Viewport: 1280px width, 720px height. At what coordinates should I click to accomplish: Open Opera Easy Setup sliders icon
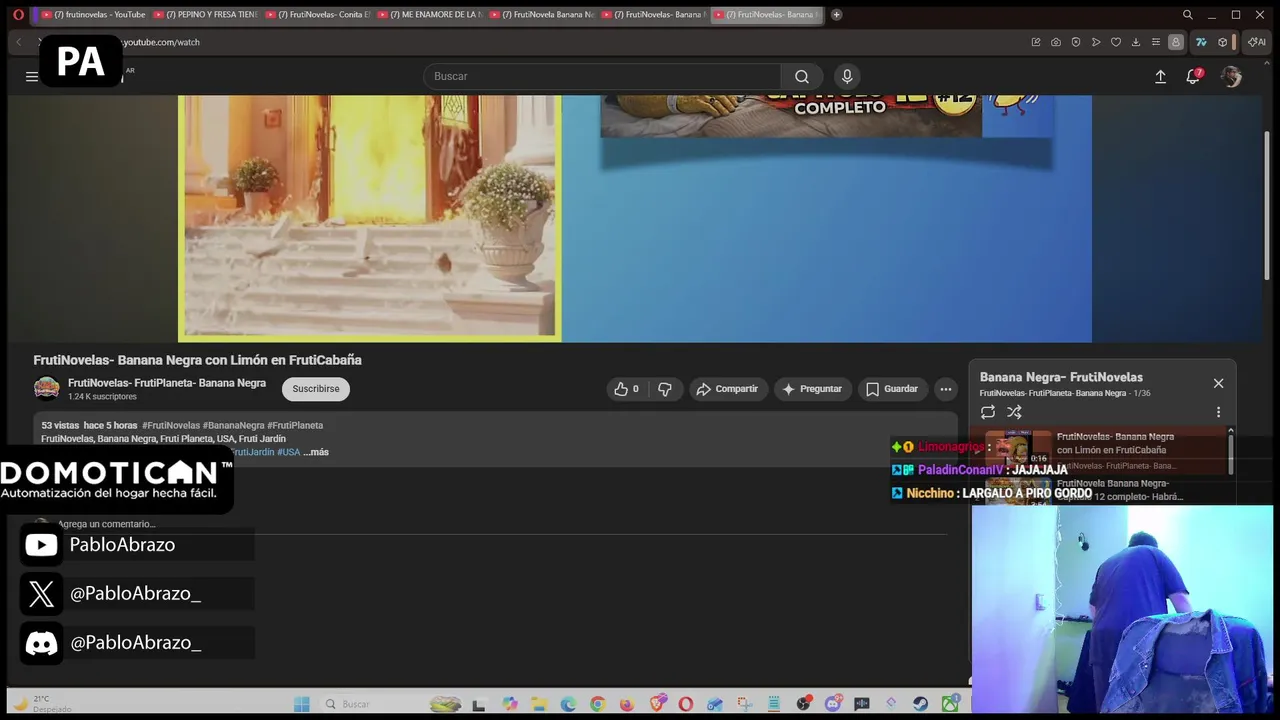pyautogui.click(x=1156, y=42)
